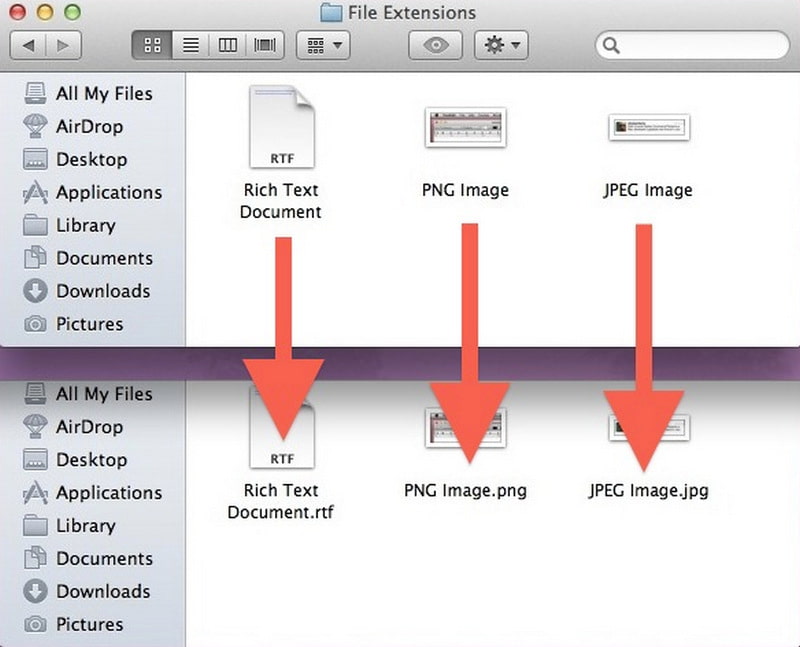Select Downloads in the lower sidebar
The image size is (800, 647).
tap(87, 591)
